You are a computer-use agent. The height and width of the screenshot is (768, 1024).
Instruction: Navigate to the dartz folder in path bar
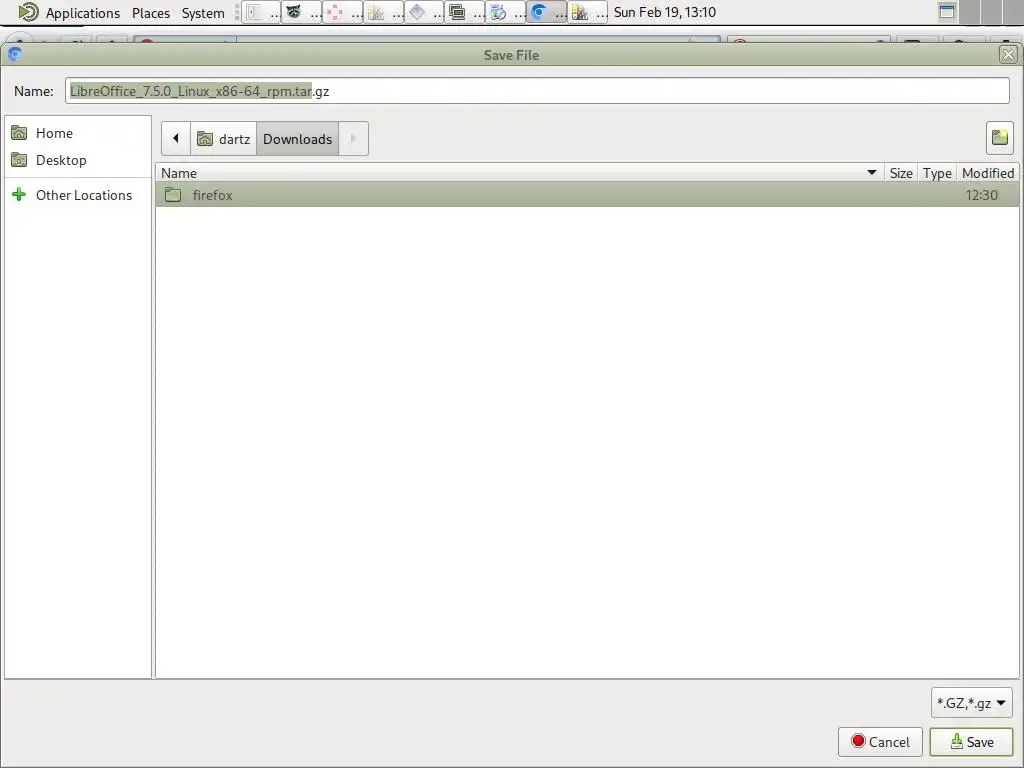pyautogui.click(x=223, y=138)
